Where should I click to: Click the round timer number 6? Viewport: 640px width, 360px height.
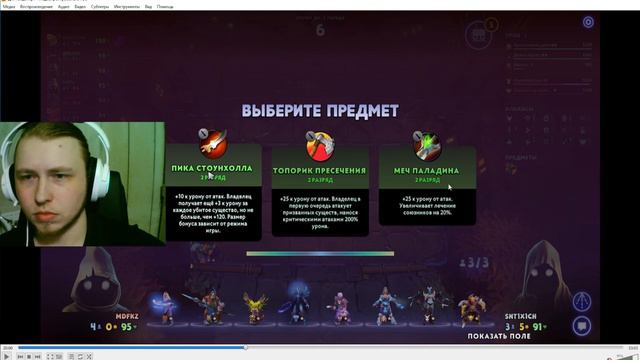[x=320, y=30]
